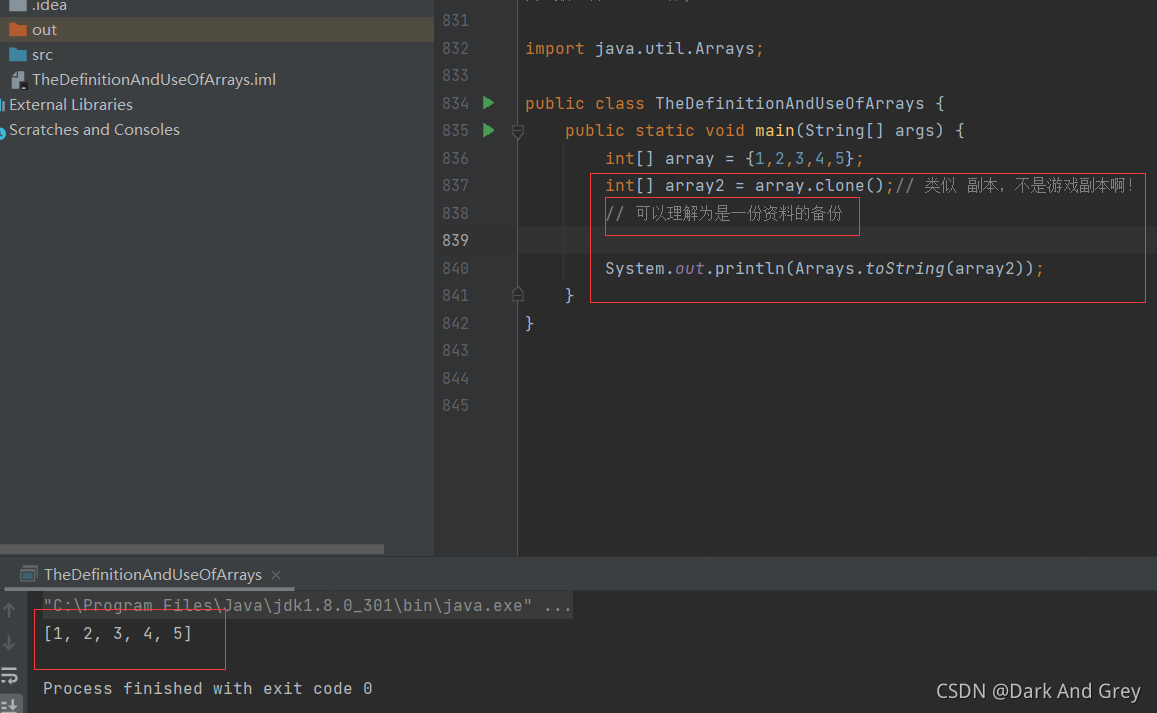
Task: Click the down stack trace arrow
Action: 10,643
